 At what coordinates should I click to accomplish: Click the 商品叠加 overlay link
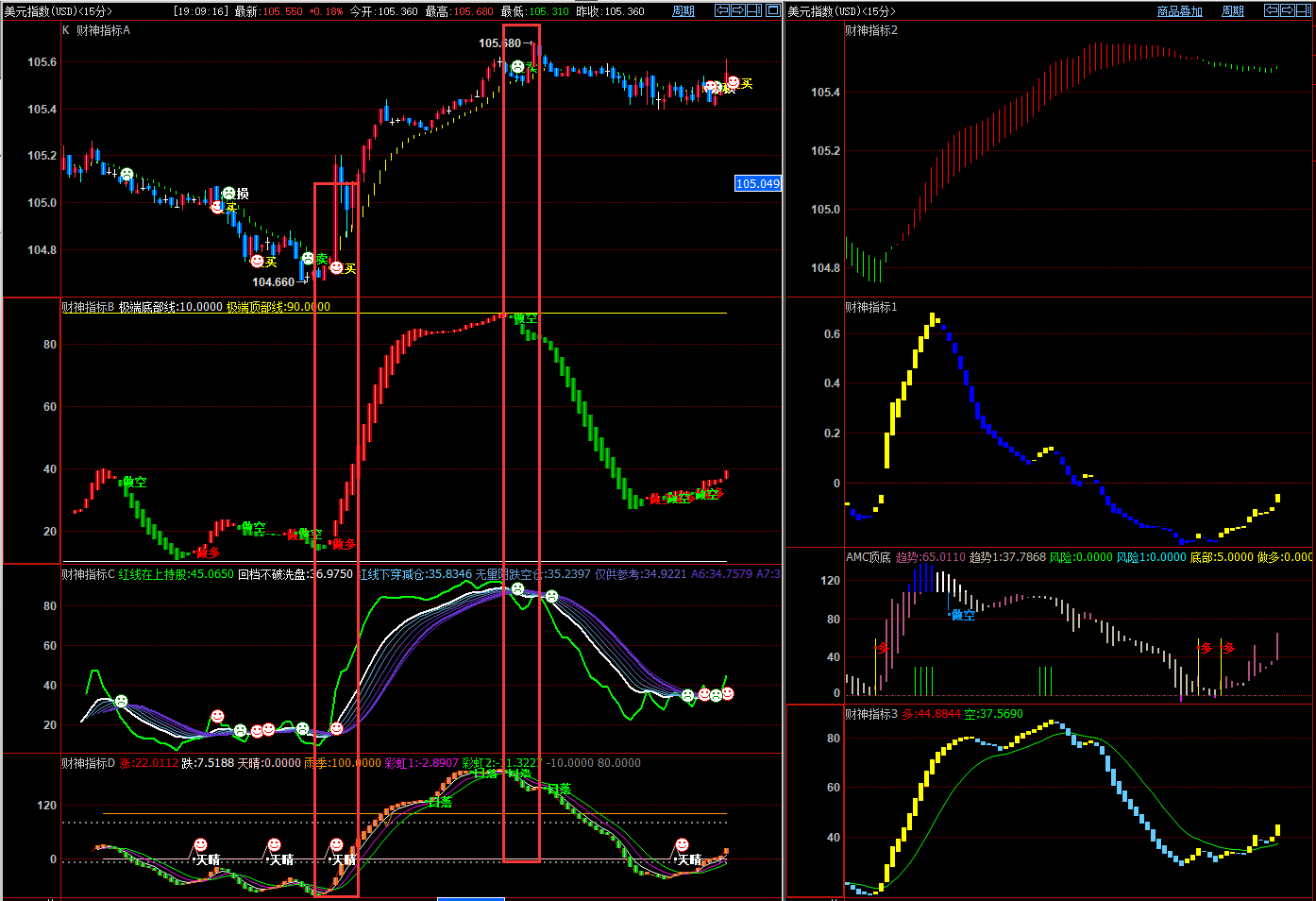(x=1179, y=11)
